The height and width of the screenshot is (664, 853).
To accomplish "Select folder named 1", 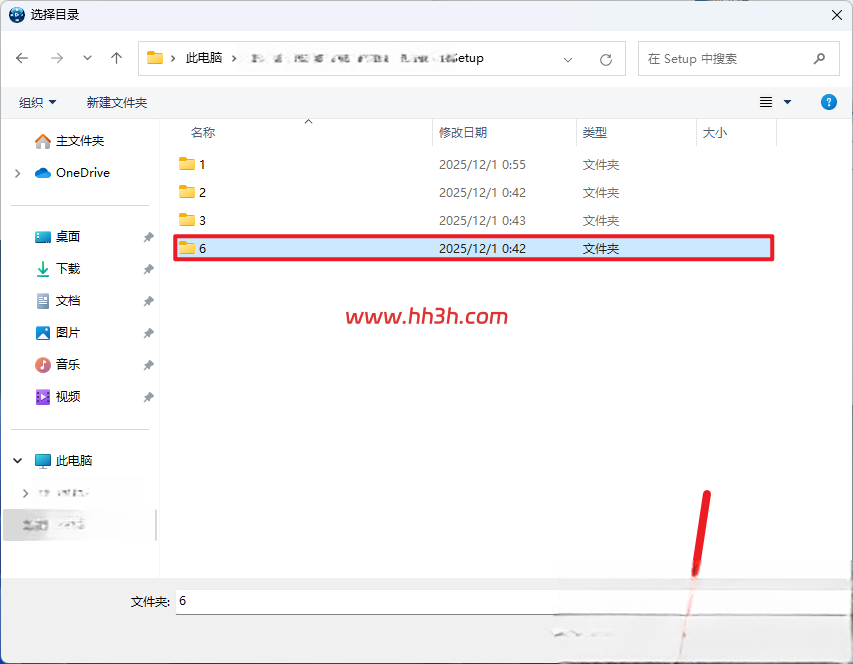I will click(x=473, y=164).
